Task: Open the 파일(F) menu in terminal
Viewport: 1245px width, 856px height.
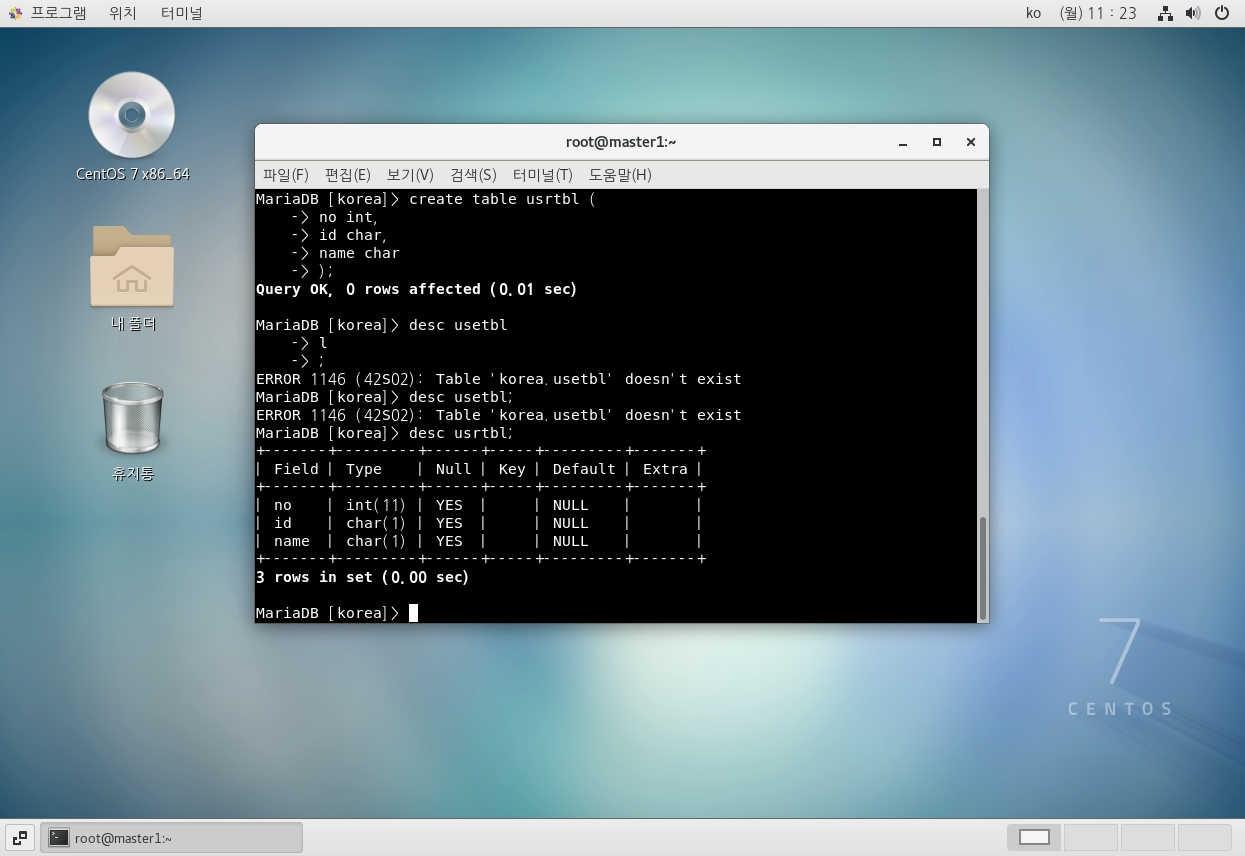Action: [286, 175]
